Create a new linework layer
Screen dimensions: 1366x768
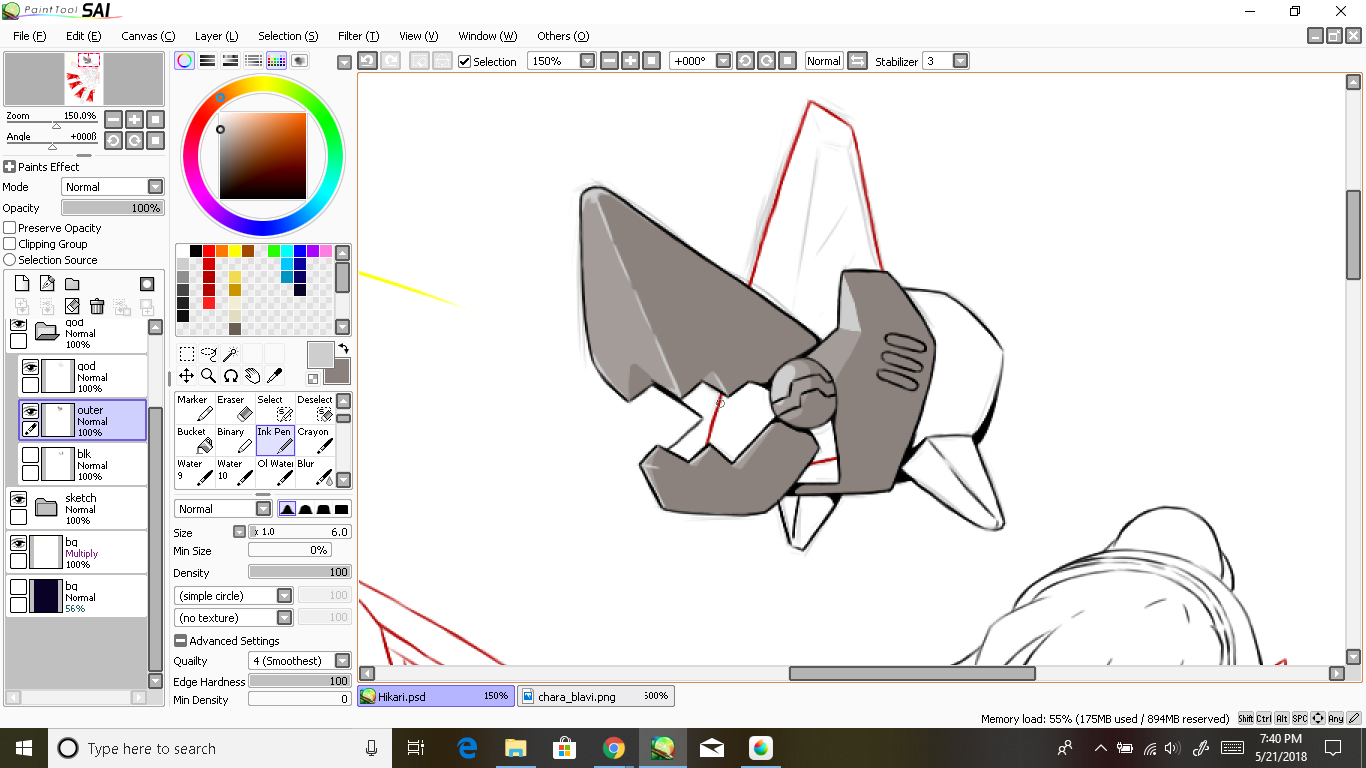click(x=47, y=284)
